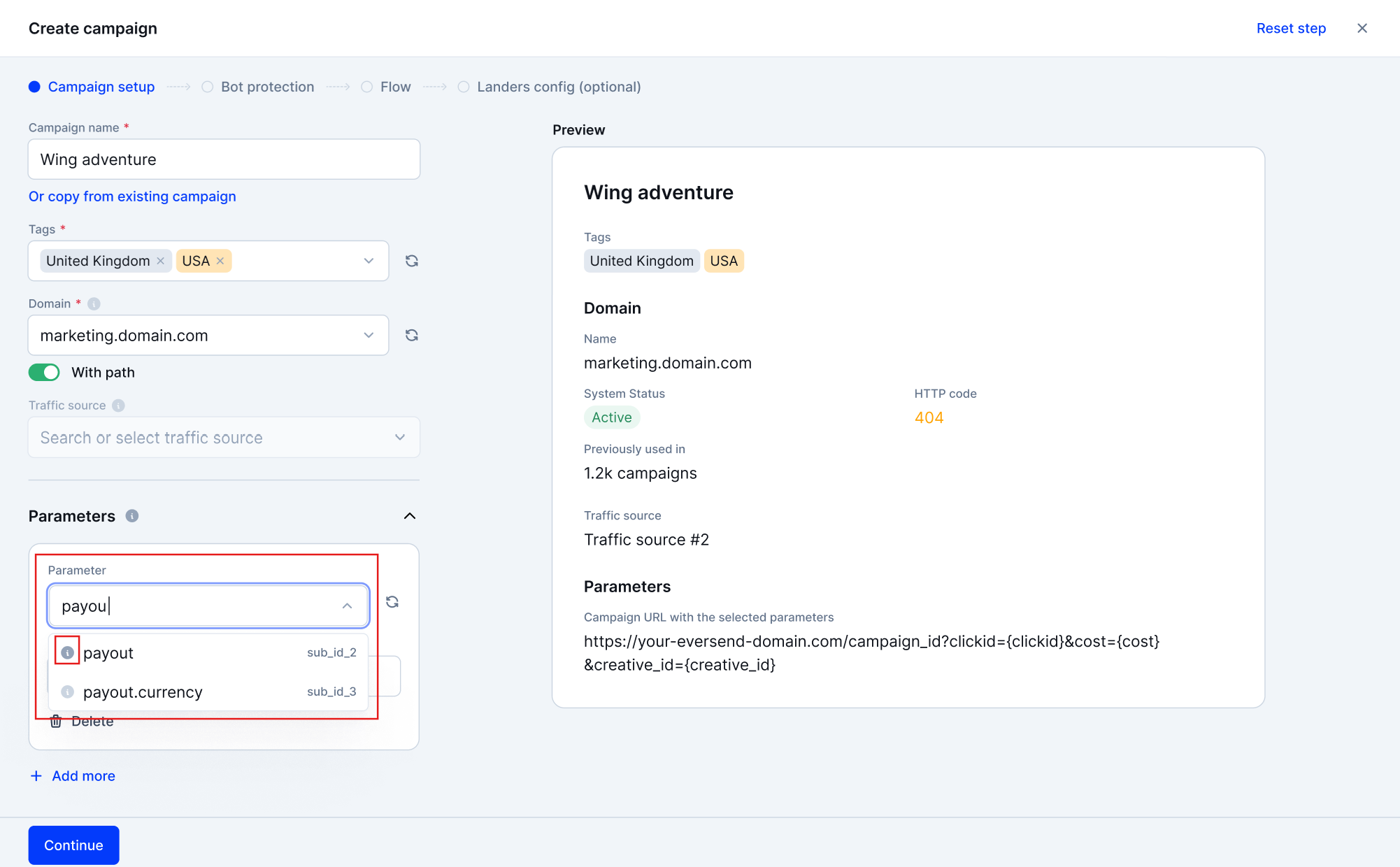Open the Domain dropdown
Screen dimensions: 1400x867
tap(208, 336)
